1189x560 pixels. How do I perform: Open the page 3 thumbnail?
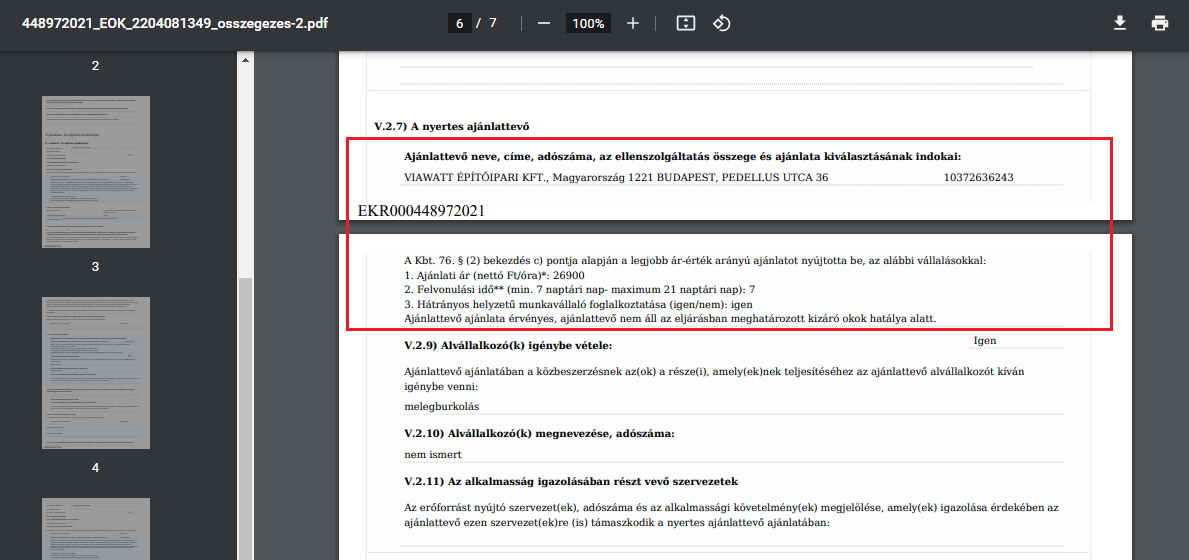coord(95,172)
